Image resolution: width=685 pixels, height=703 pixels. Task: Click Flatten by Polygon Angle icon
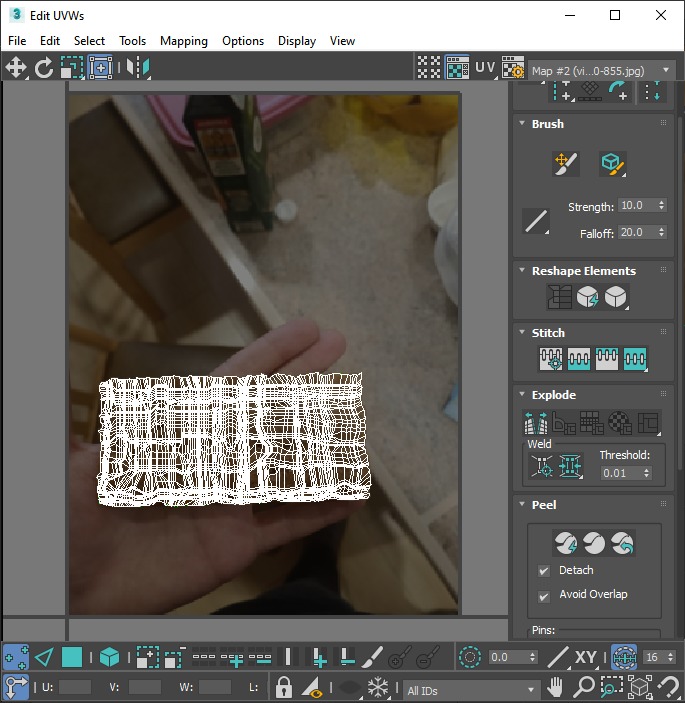[x=564, y=423]
